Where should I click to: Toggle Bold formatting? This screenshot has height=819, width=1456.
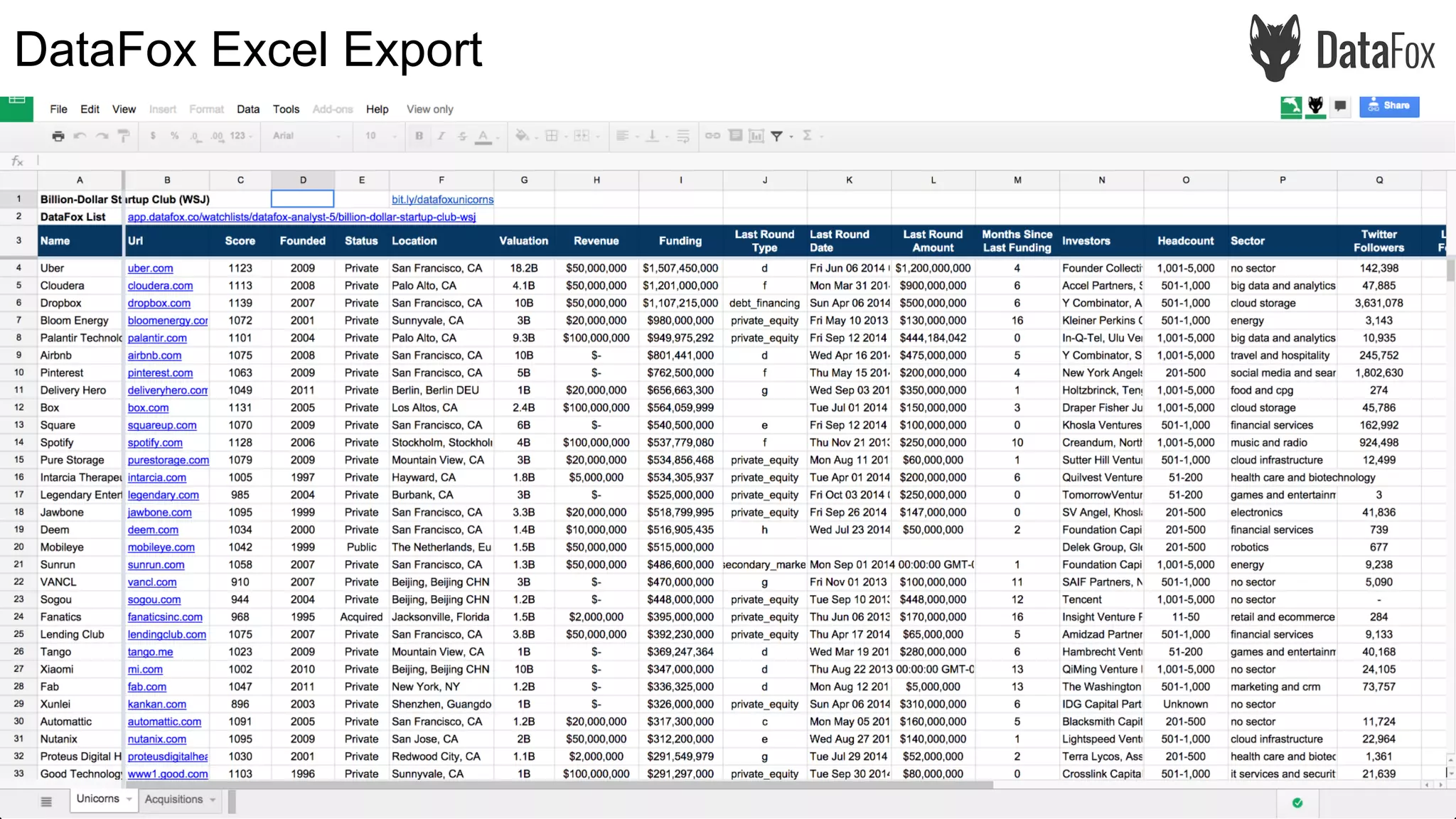pyautogui.click(x=419, y=136)
